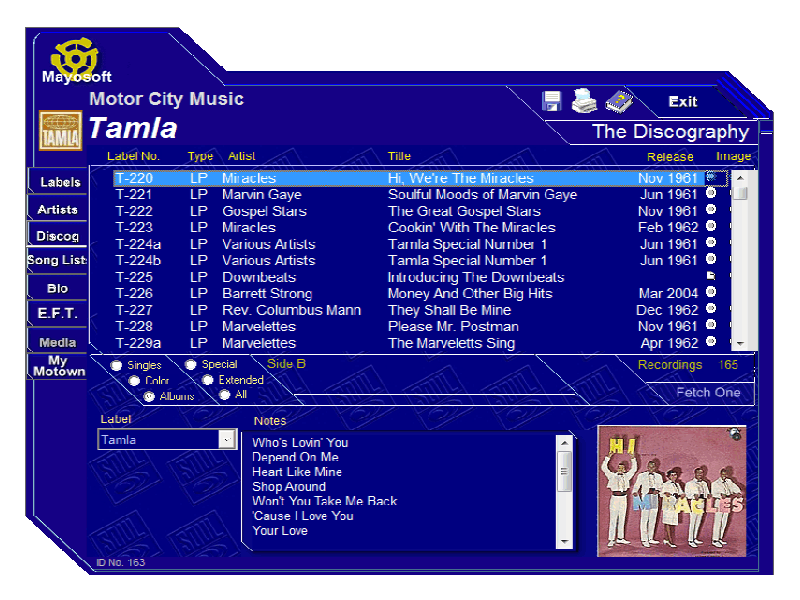800x600 pixels.
Task: Click the image icon for T-225 row
Action: 711,276
